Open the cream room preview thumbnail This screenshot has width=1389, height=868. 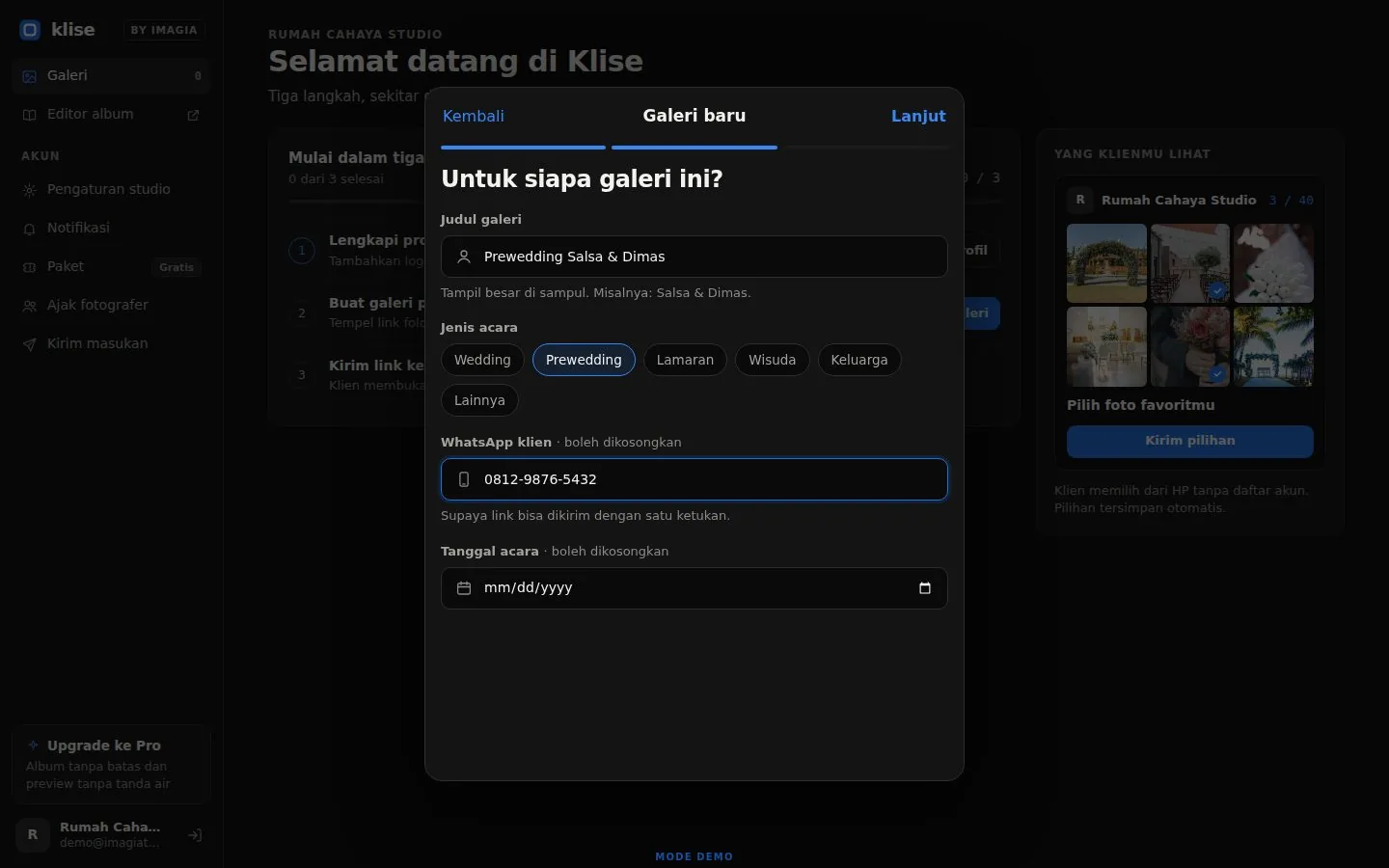pos(1106,346)
